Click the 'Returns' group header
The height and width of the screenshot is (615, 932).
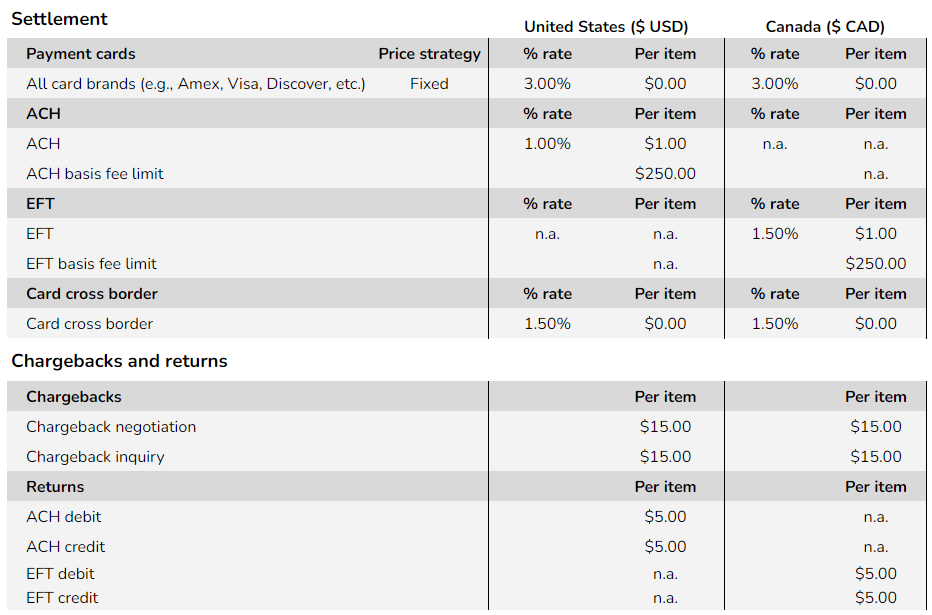(55, 487)
